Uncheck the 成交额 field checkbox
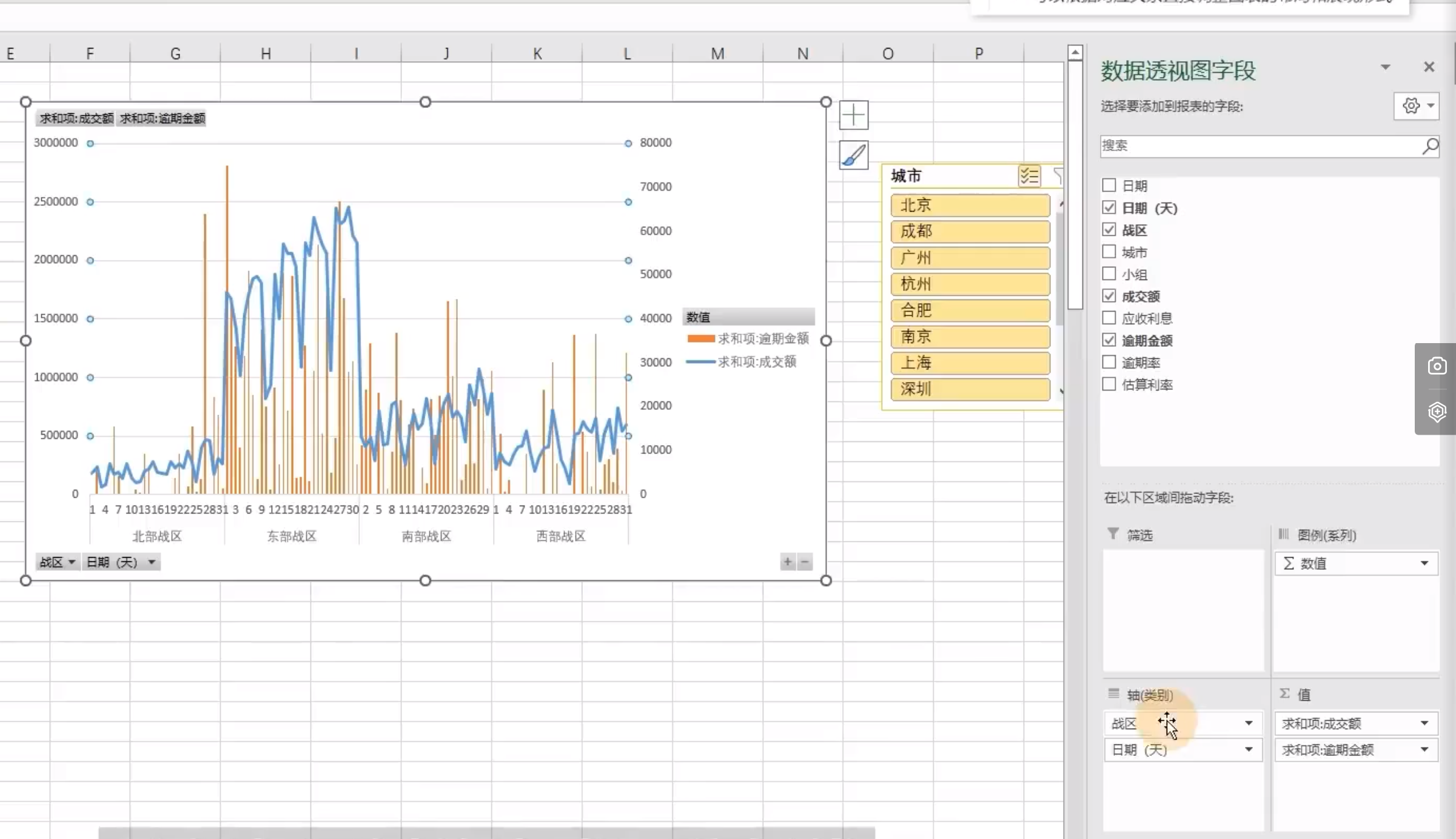Image resolution: width=1456 pixels, height=839 pixels. [x=1109, y=295]
